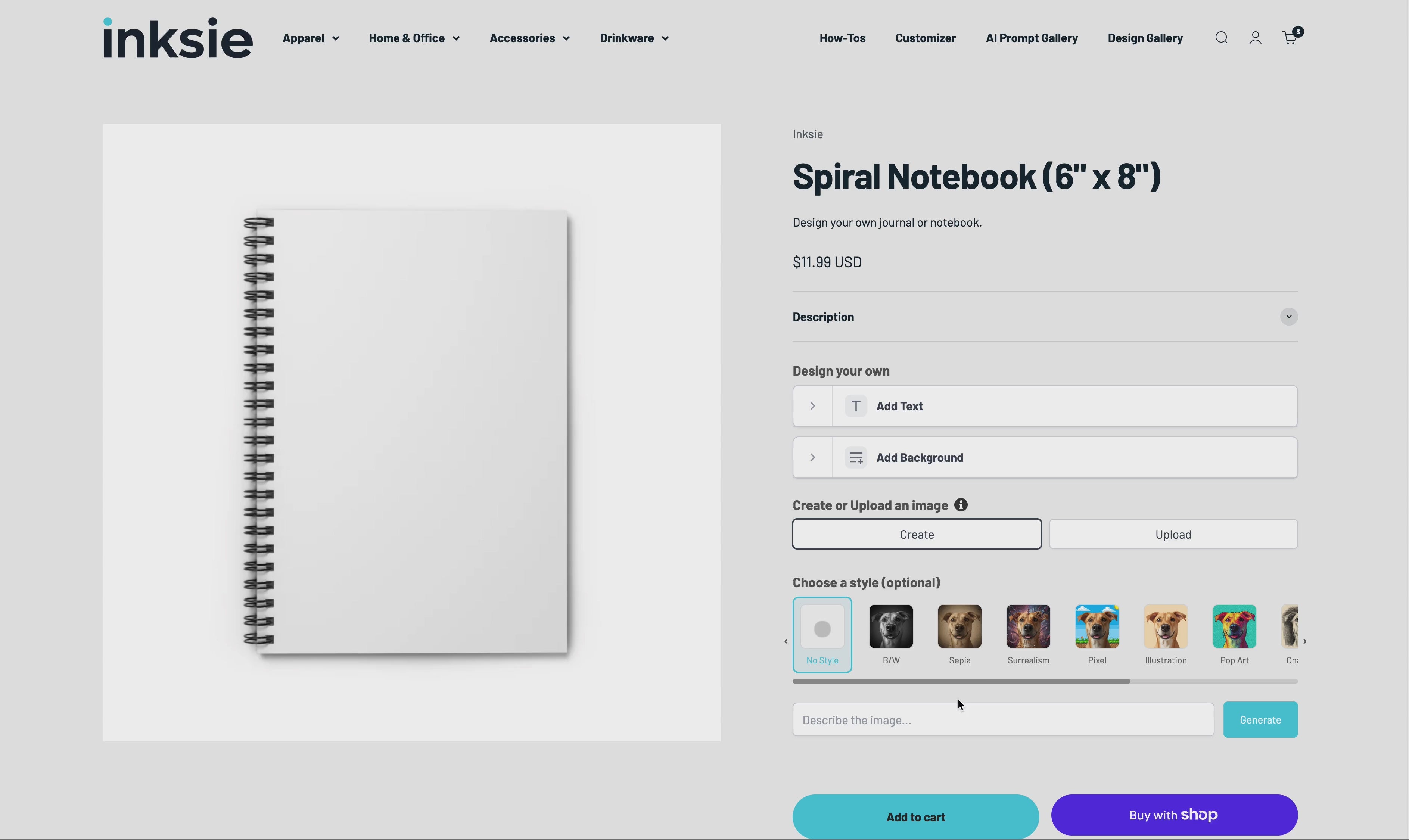Image resolution: width=1409 pixels, height=840 pixels.
Task: Open the Drinkware dropdown menu
Action: tap(634, 38)
